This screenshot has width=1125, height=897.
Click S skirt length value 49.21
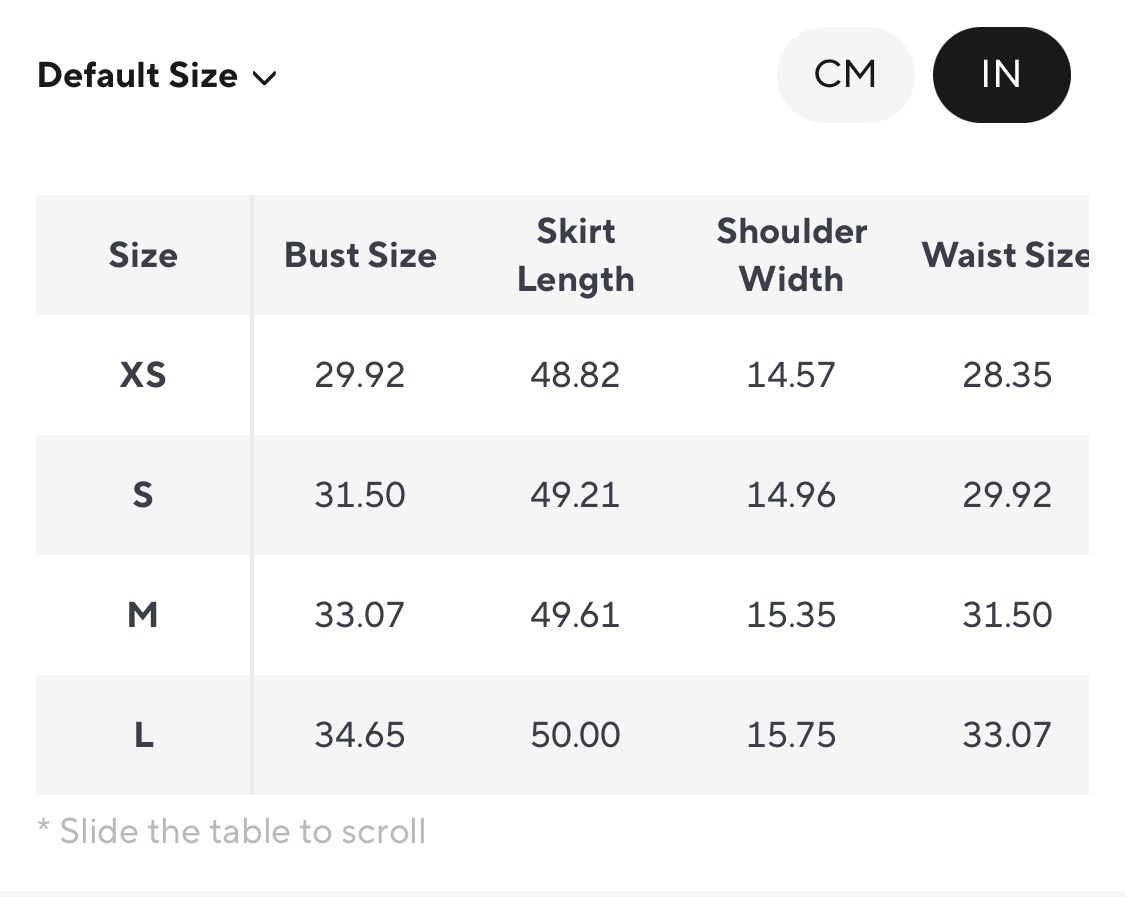coord(575,495)
